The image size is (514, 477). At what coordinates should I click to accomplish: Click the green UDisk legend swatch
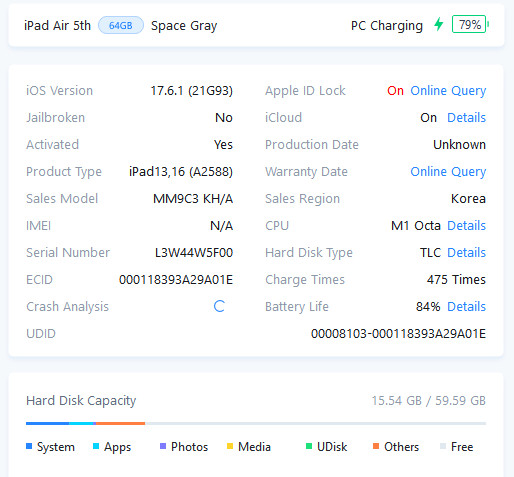click(x=309, y=446)
